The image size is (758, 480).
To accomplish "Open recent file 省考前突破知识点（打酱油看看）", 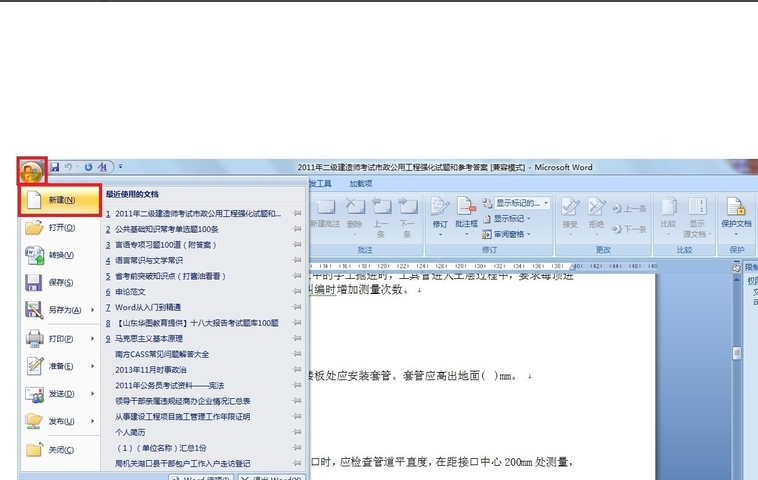I will (x=170, y=276).
